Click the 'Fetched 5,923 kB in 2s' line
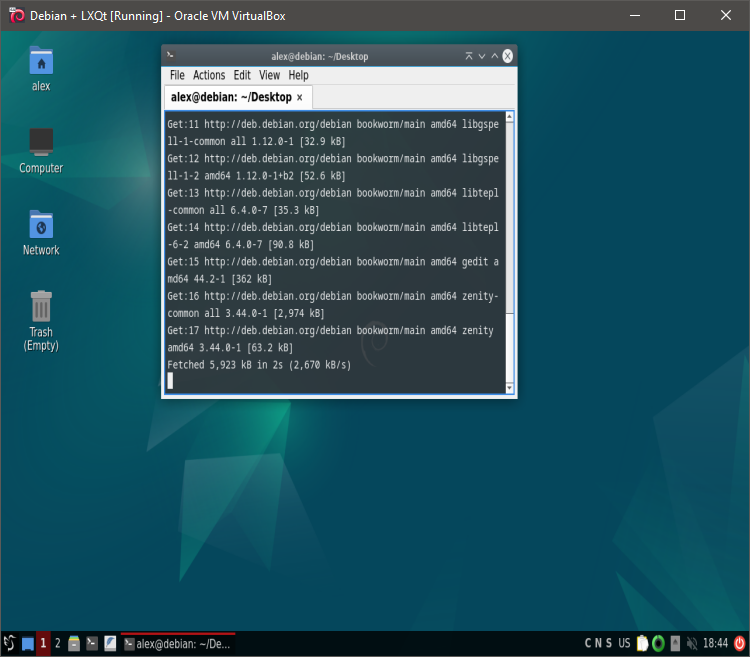Screen dimensions: 750x657 tap(259, 365)
